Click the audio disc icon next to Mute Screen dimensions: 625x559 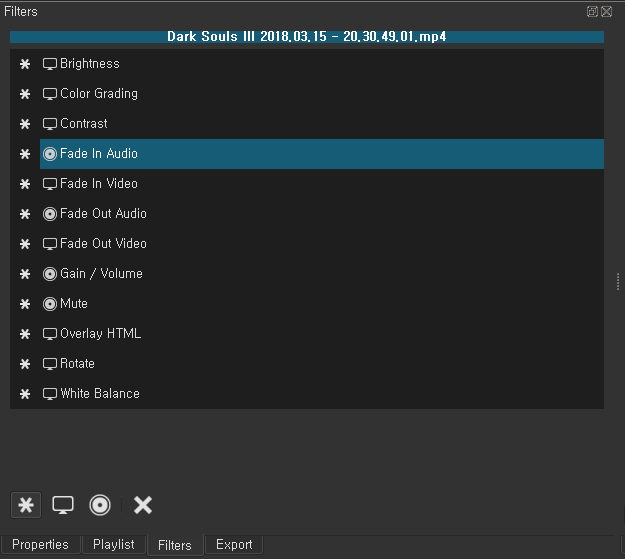tap(50, 304)
